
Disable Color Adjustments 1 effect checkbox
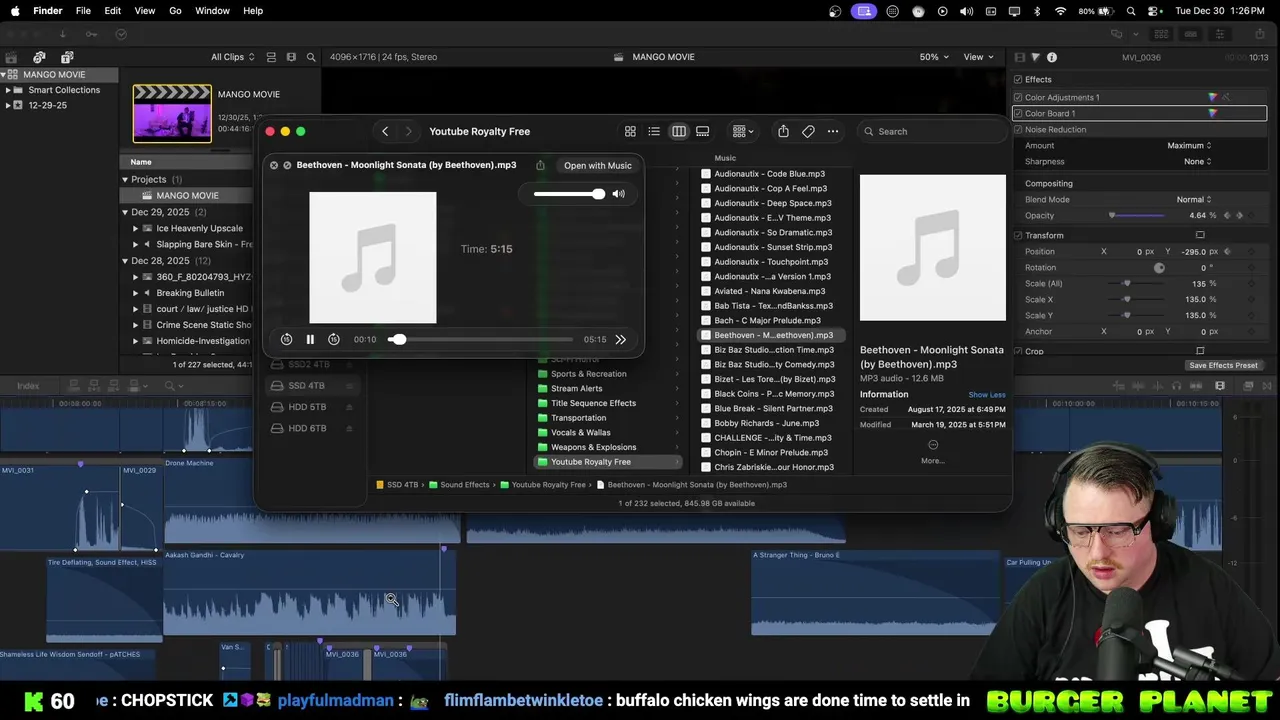tap(1018, 97)
